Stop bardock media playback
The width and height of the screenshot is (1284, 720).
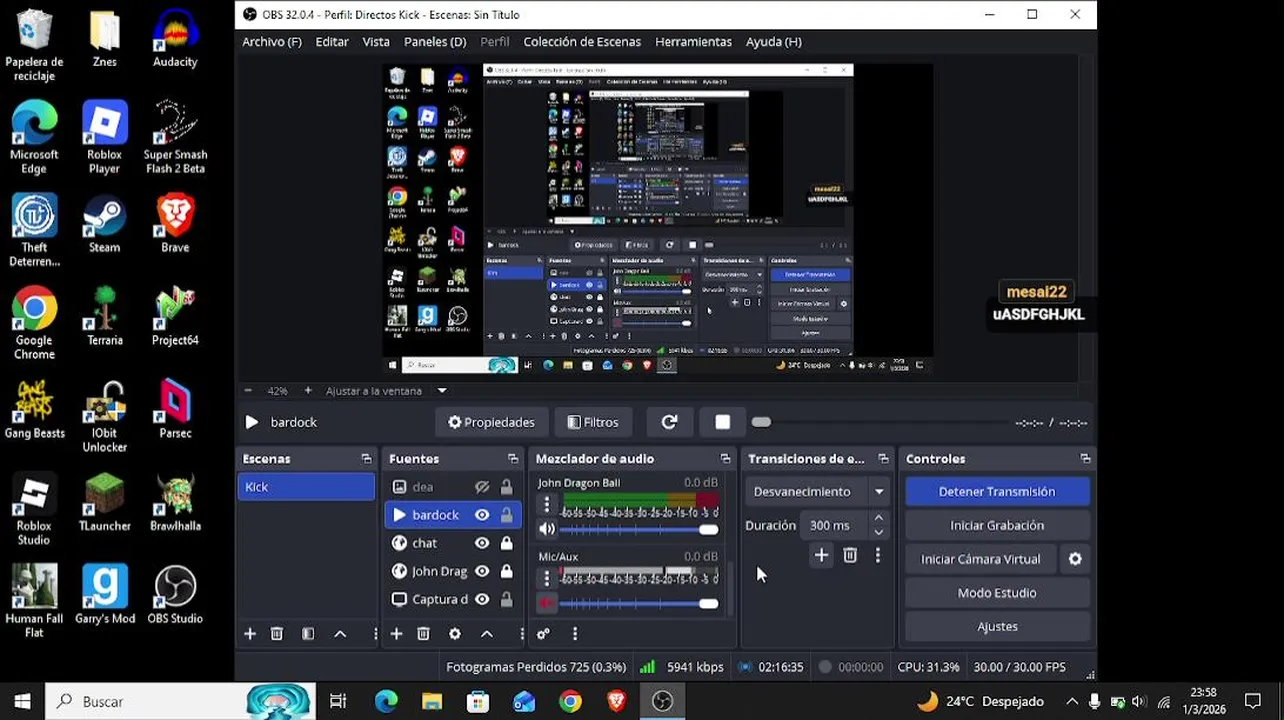pos(722,422)
